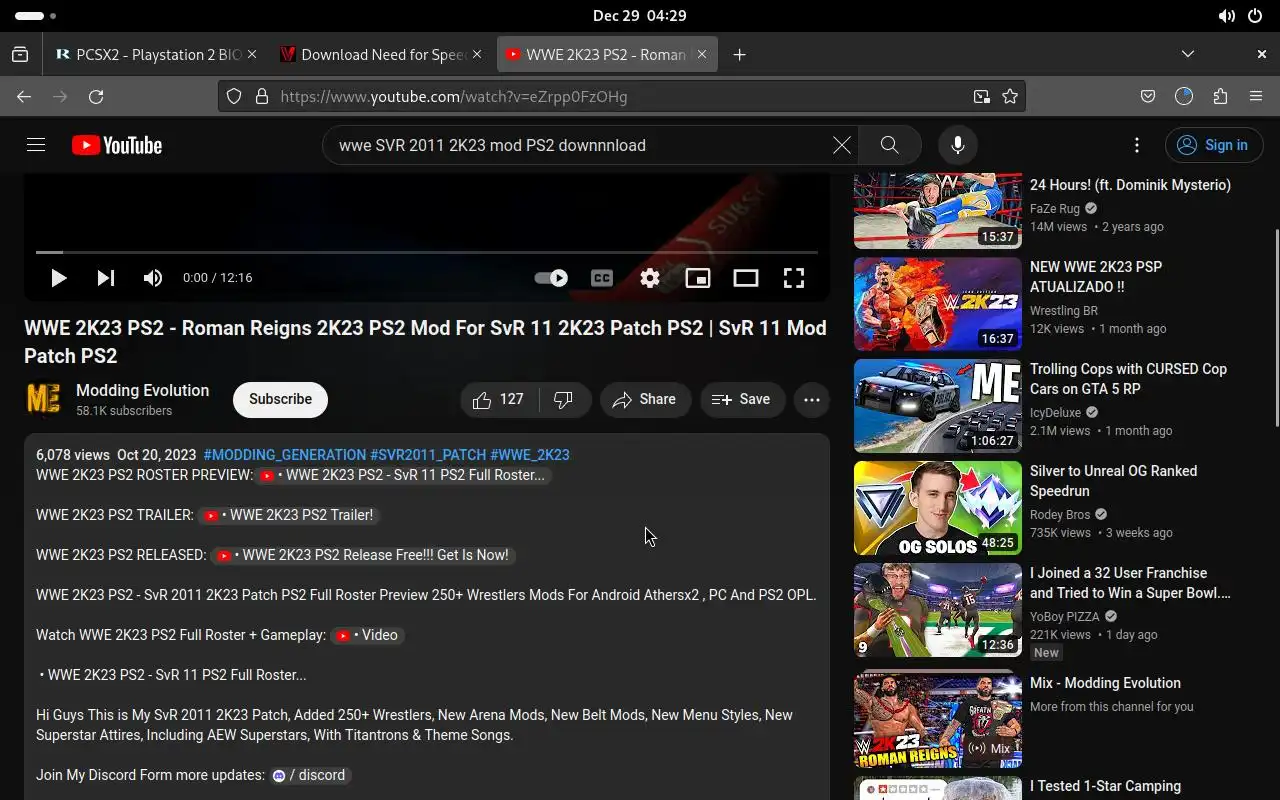The height and width of the screenshot is (800, 1280).
Task: Open picture-in-picture from address bar
Action: coord(982,97)
